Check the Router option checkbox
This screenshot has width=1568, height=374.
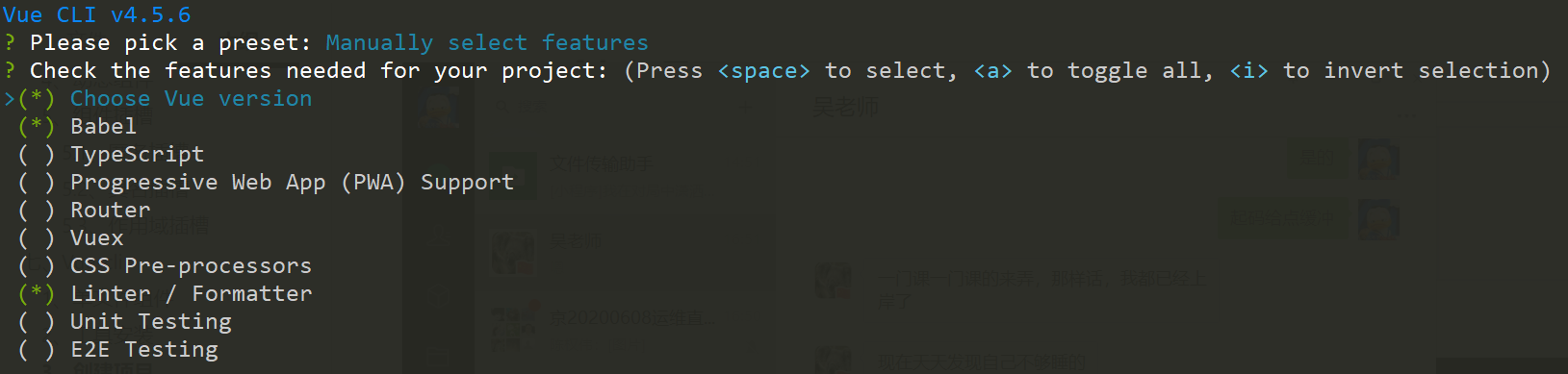click(x=37, y=211)
